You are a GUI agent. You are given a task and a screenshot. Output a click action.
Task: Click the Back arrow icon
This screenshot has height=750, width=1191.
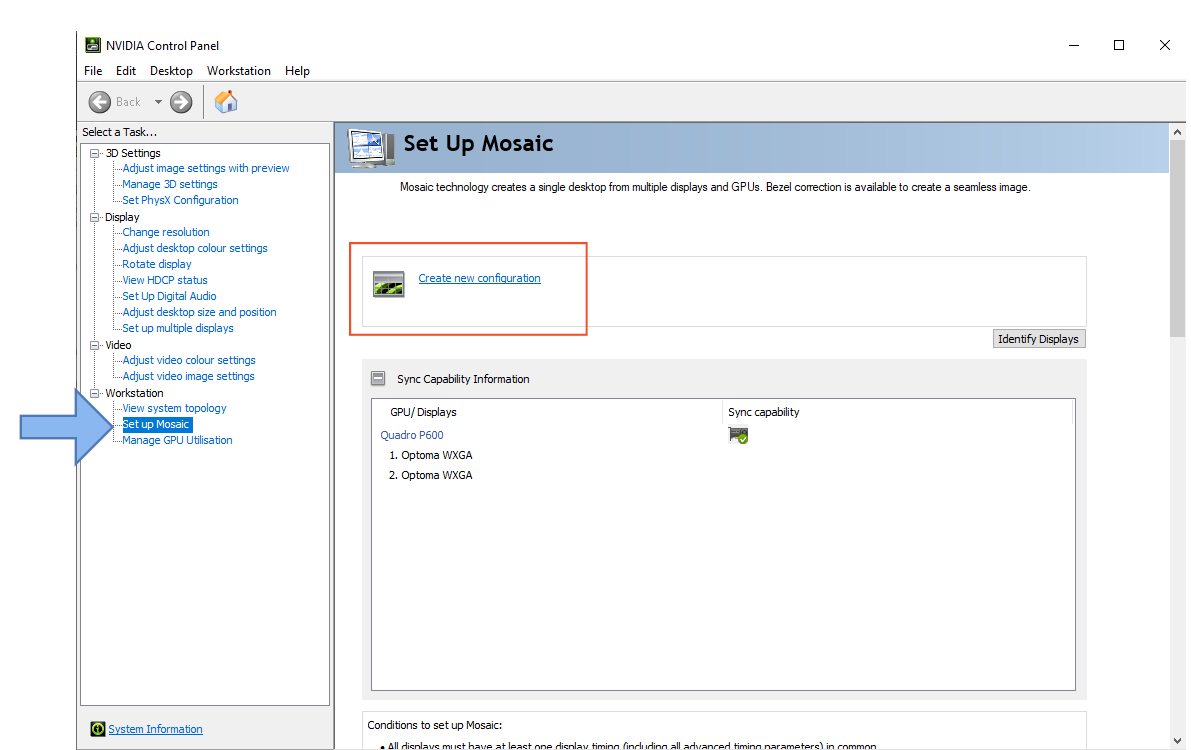click(100, 102)
